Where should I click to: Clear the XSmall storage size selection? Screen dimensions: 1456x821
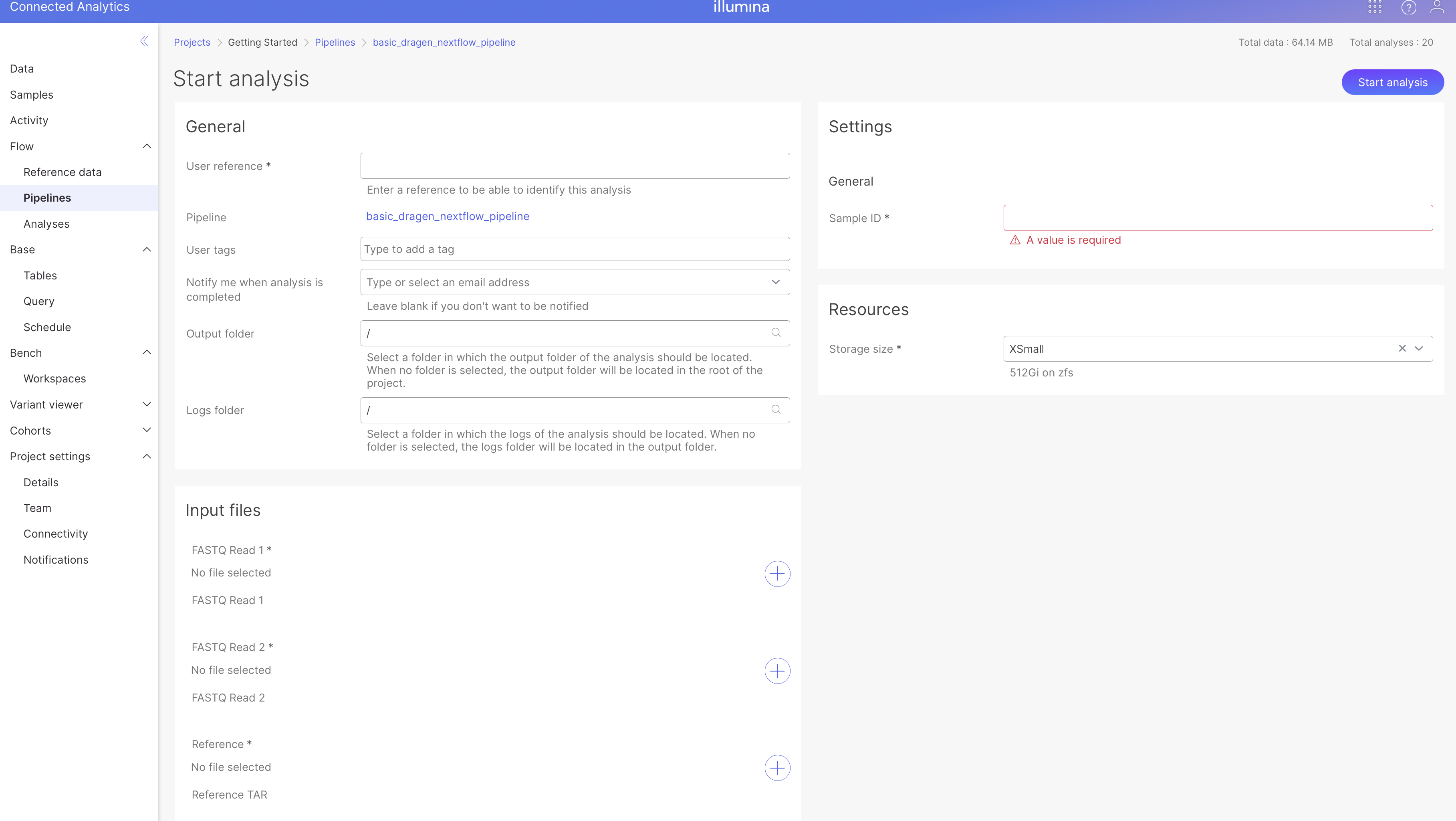(x=1402, y=349)
